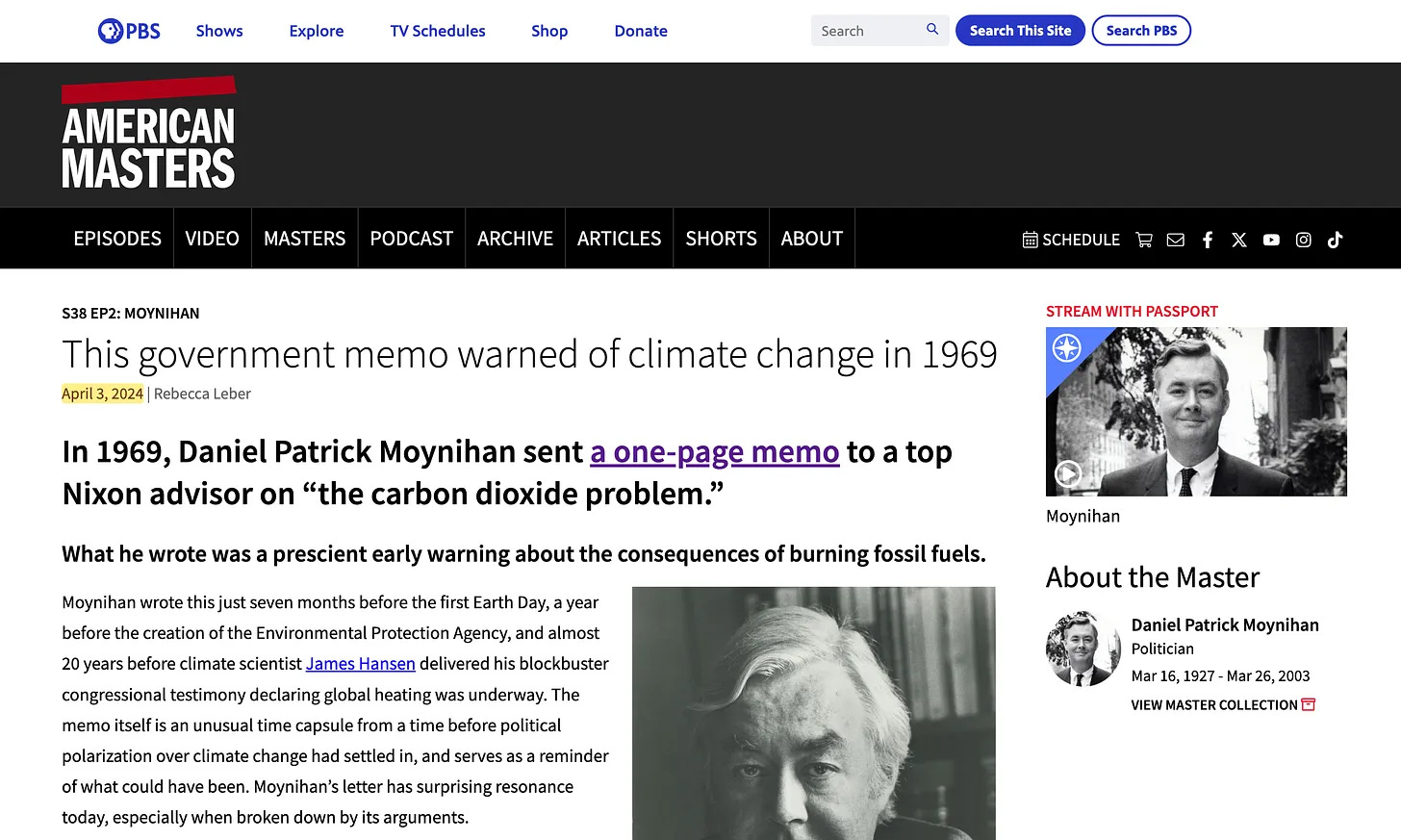Click the round Moynihan portrait in About the Master
Viewport: 1401px width, 840px height.
[x=1083, y=649]
